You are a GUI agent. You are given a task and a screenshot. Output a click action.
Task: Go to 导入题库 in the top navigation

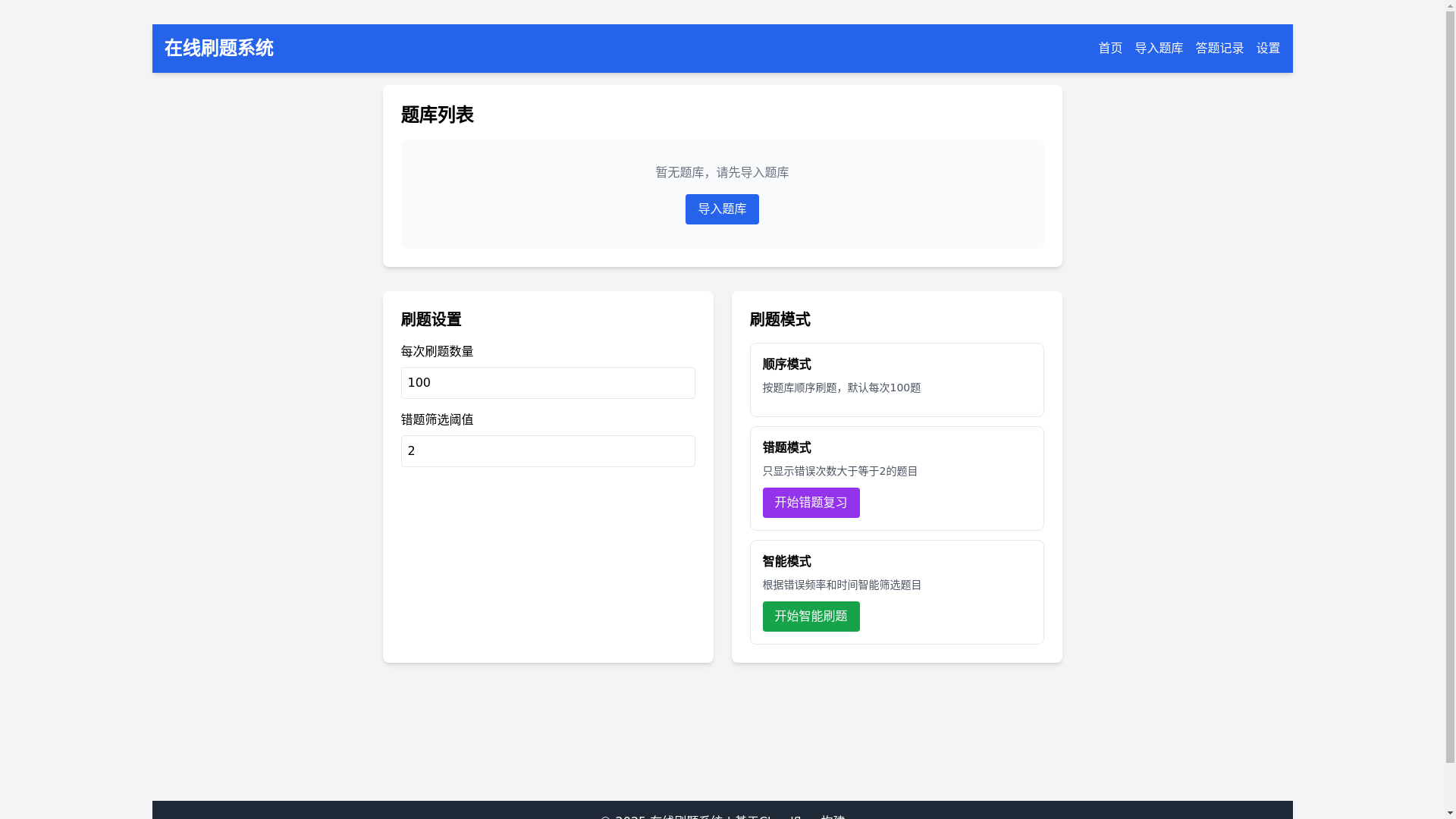tap(1159, 49)
